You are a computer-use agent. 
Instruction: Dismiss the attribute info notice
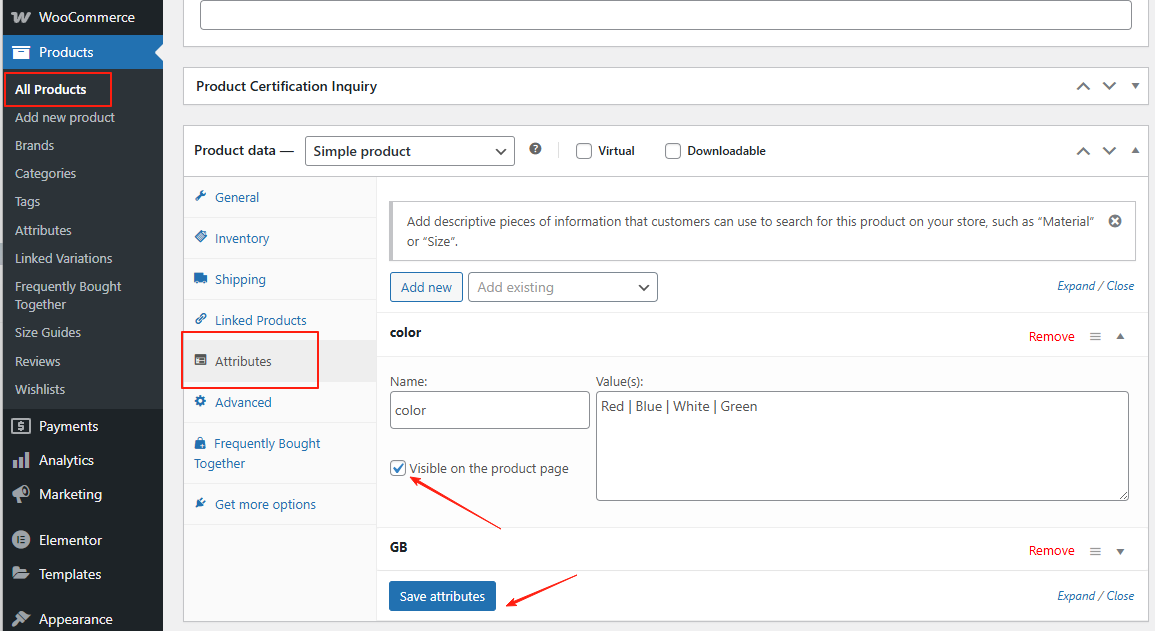[x=1115, y=221]
